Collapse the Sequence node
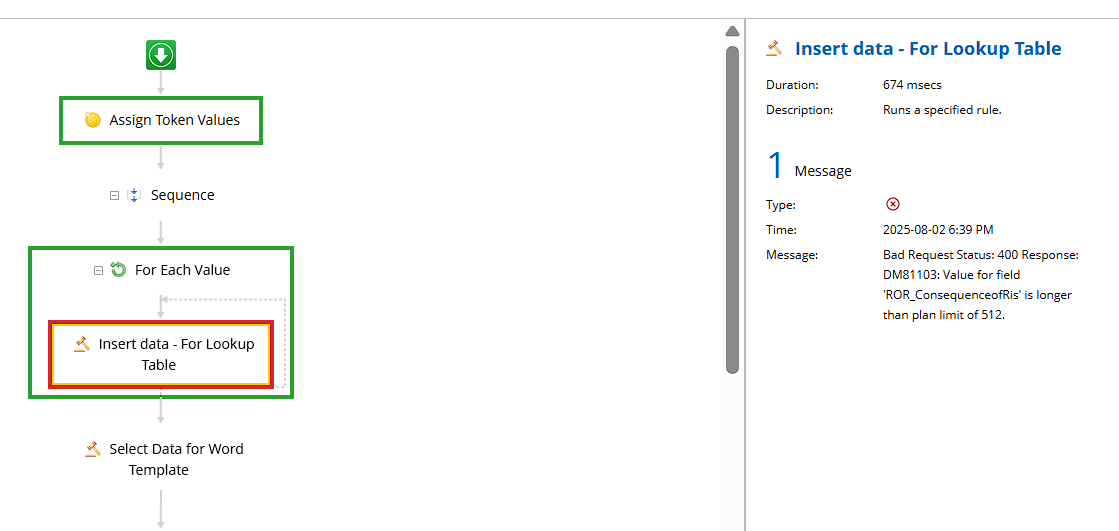 (x=114, y=196)
